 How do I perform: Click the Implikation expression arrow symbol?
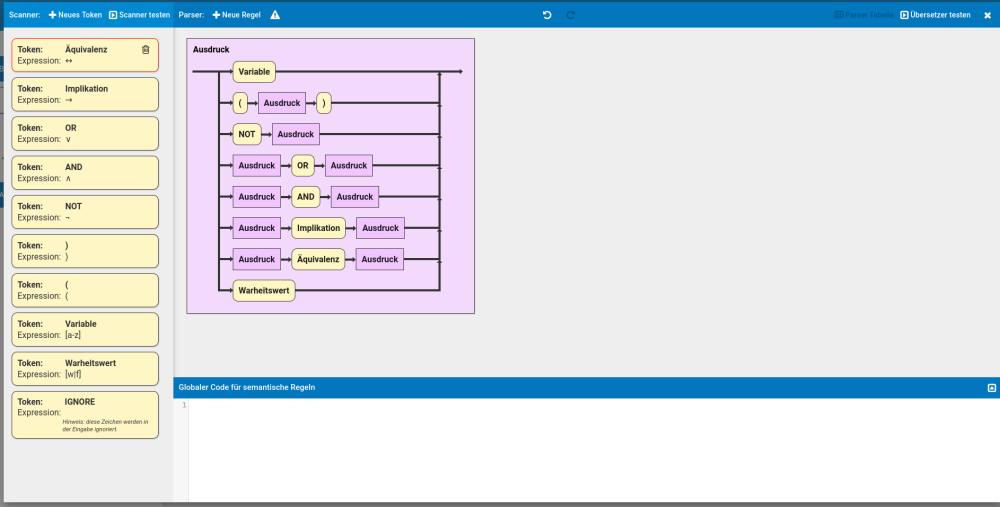pos(69,100)
